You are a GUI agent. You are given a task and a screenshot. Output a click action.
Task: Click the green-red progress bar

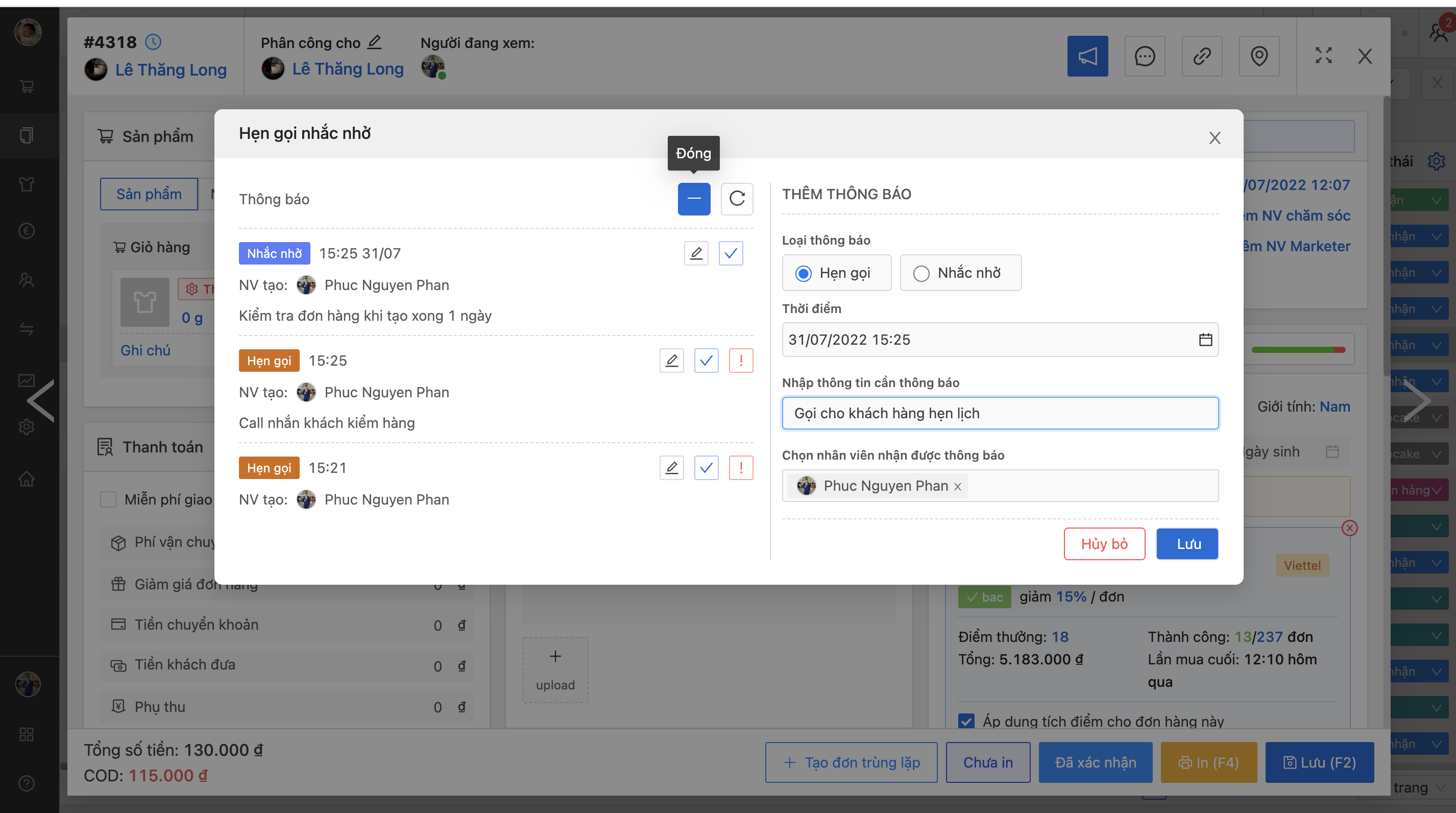tap(1298, 349)
